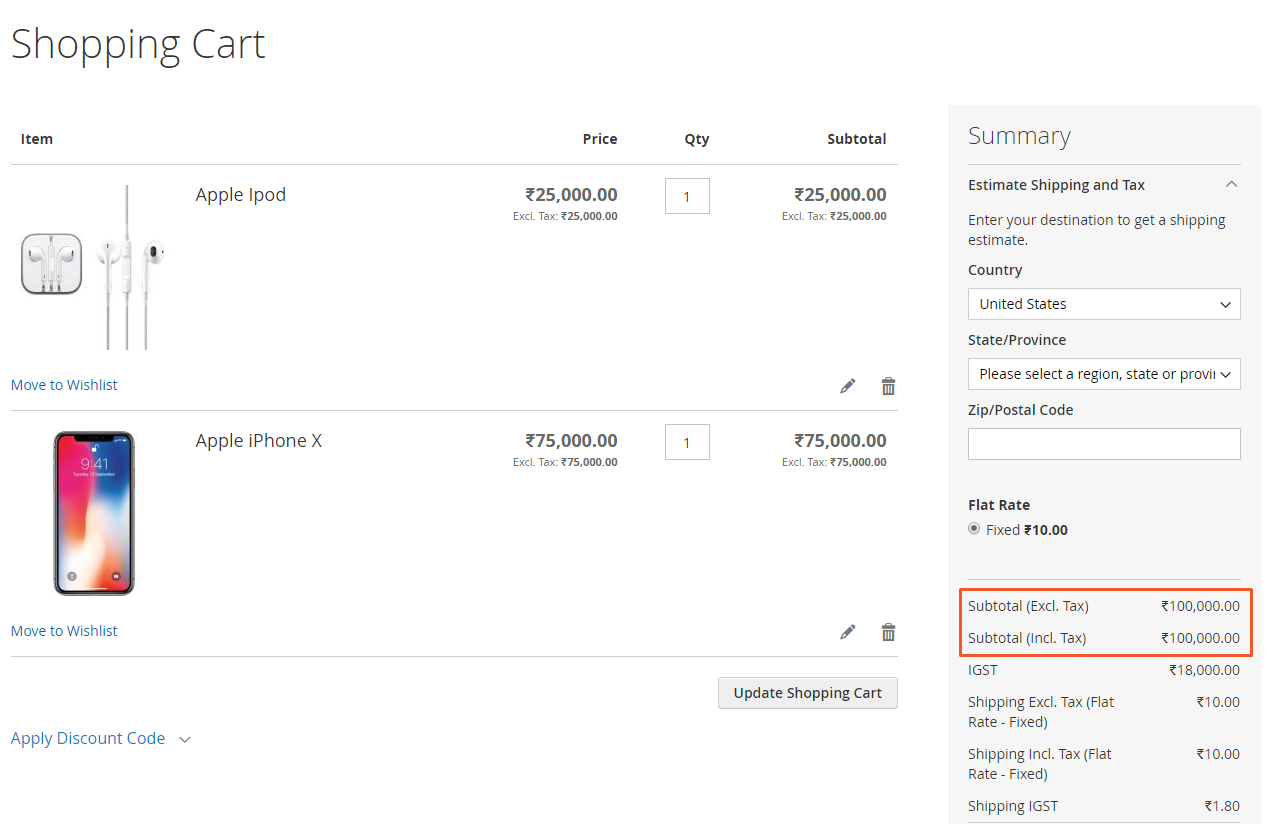Click the Shipping IGST label
This screenshot has height=824, width=1269.
tap(1013, 806)
